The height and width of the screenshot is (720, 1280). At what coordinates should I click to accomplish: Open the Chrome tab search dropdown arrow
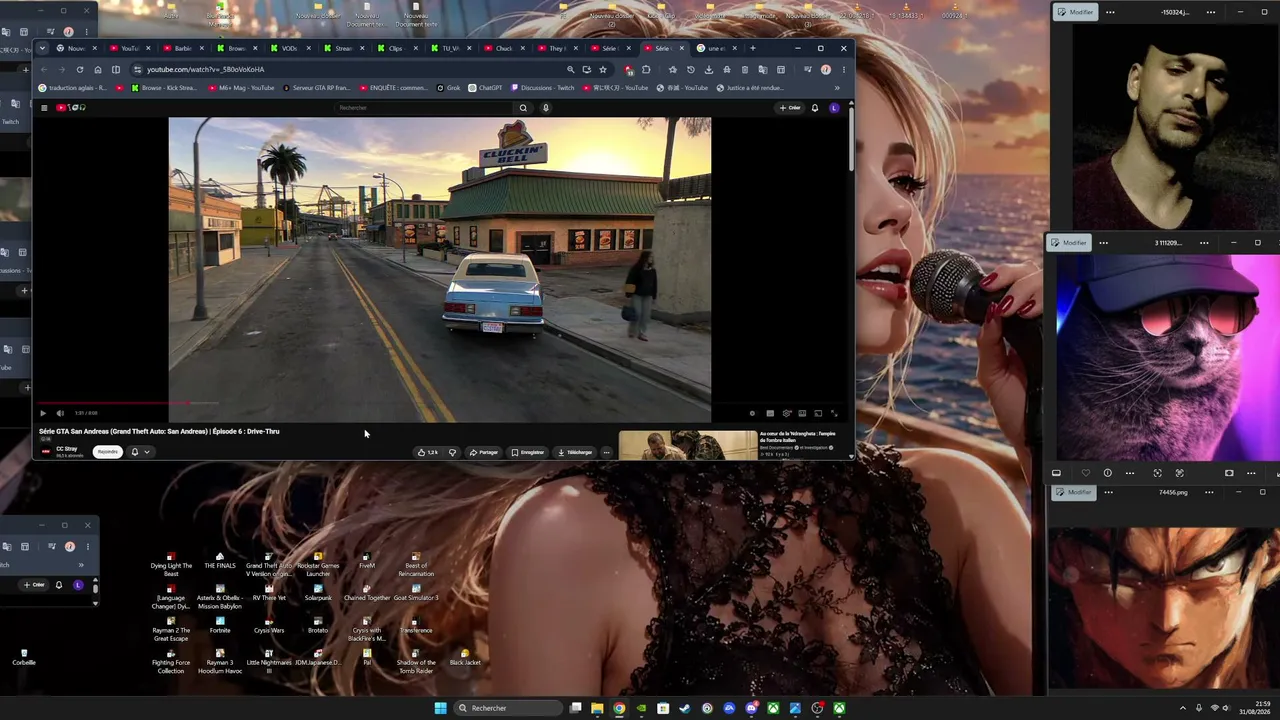pyautogui.click(x=42, y=48)
